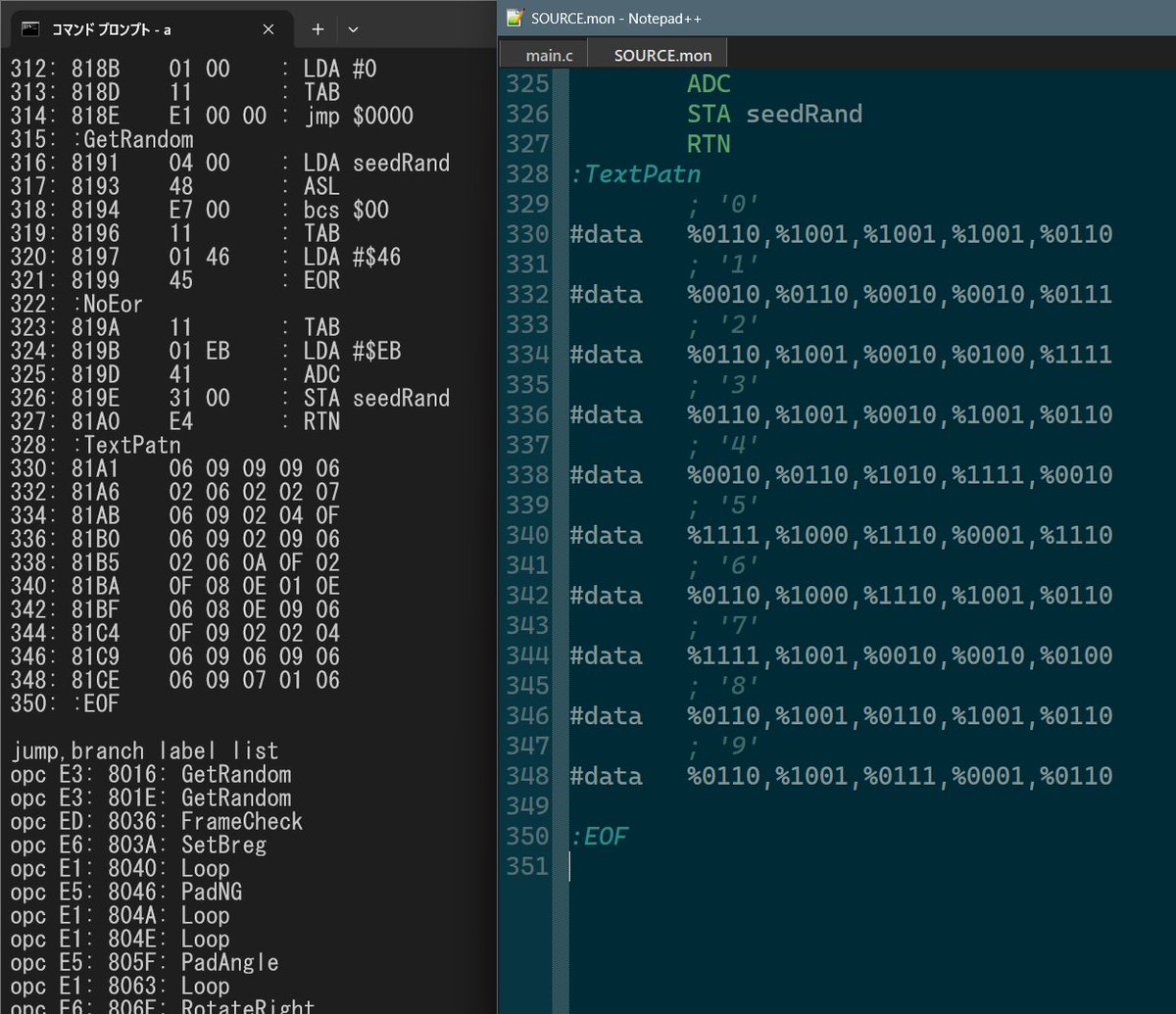Click the EOR instruction on terminal line 321
1176x1014 pixels.
pos(322,280)
